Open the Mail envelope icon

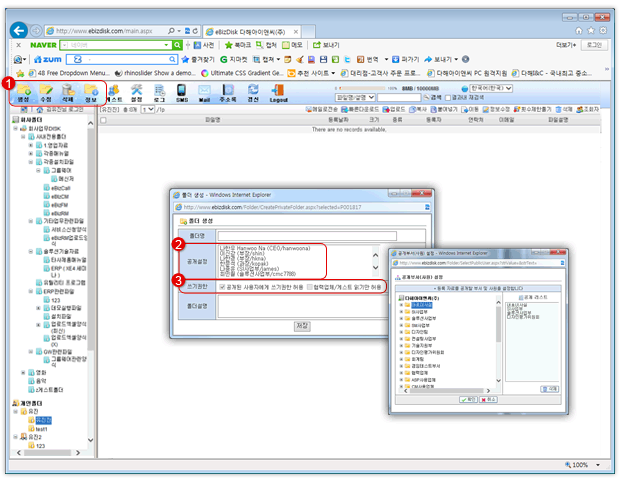click(204, 93)
